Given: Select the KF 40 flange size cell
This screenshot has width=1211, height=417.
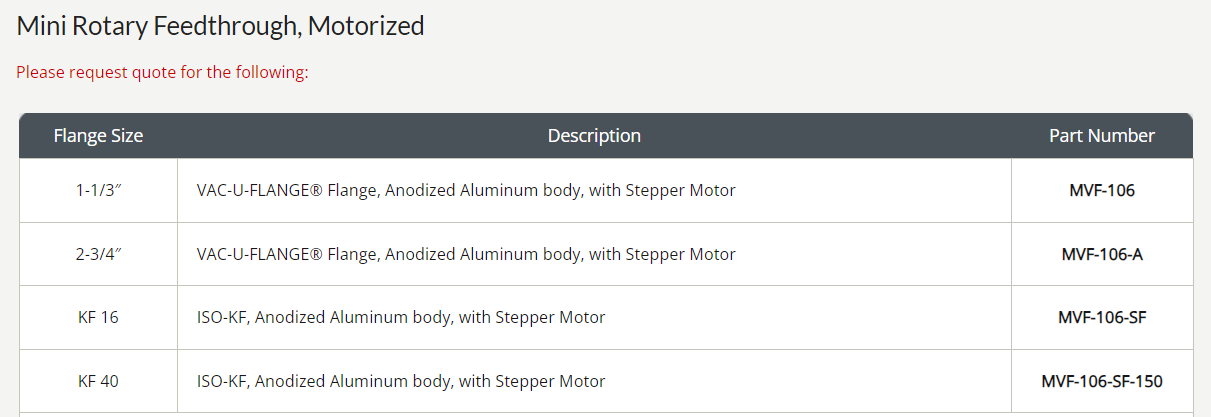Looking at the screenshot, I should (98, 382).
